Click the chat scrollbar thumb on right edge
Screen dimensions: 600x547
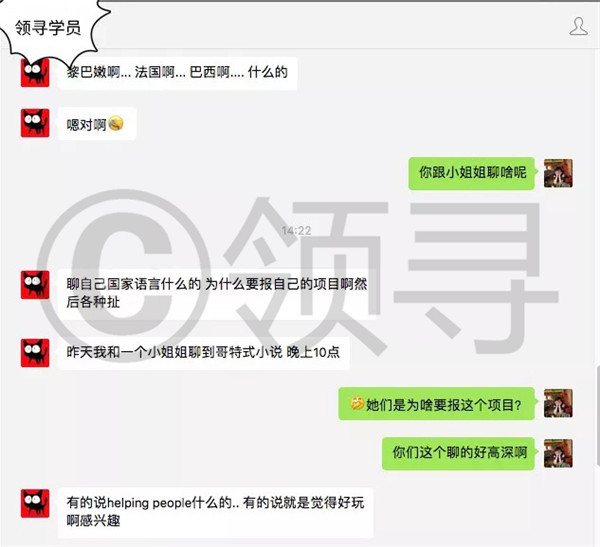[x=598, y=415]
